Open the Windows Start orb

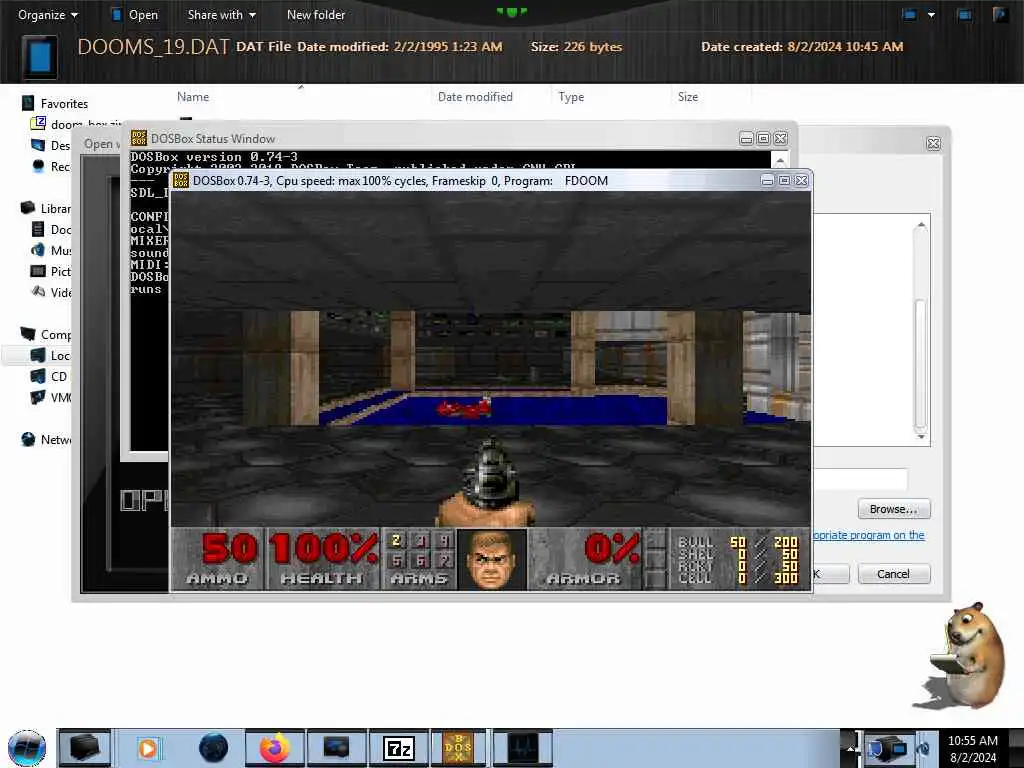coord(27,748)
